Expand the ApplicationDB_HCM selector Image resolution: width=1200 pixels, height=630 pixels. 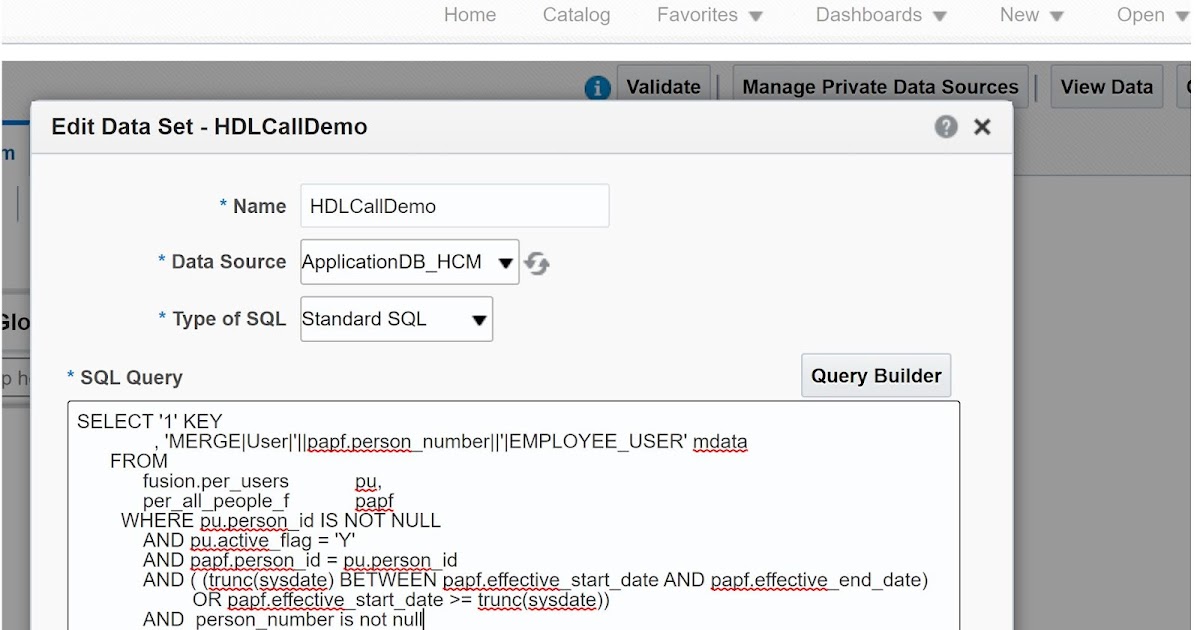505,262
